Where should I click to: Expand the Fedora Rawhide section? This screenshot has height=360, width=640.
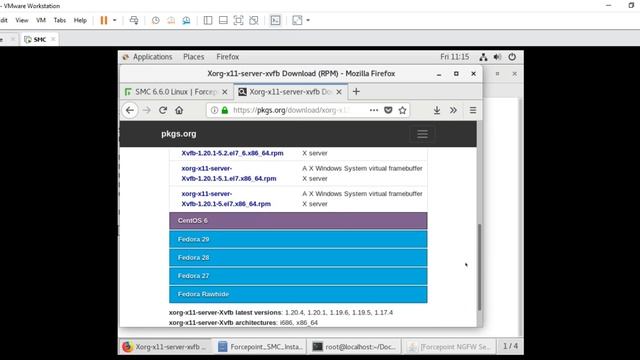pos(298,294)
